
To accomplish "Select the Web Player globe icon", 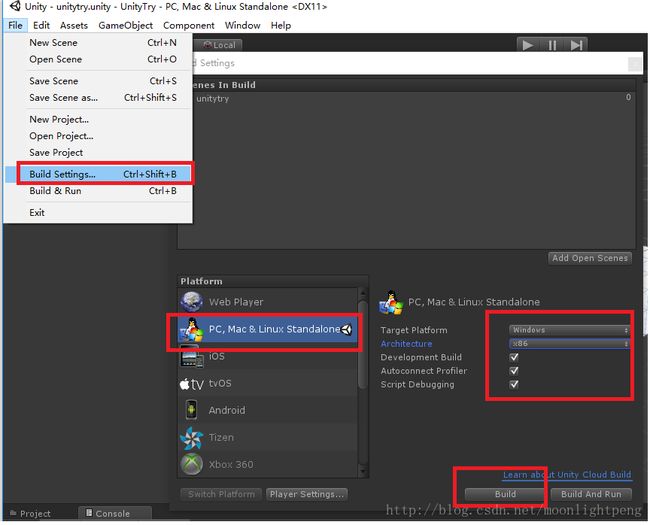I will point(192,302).
